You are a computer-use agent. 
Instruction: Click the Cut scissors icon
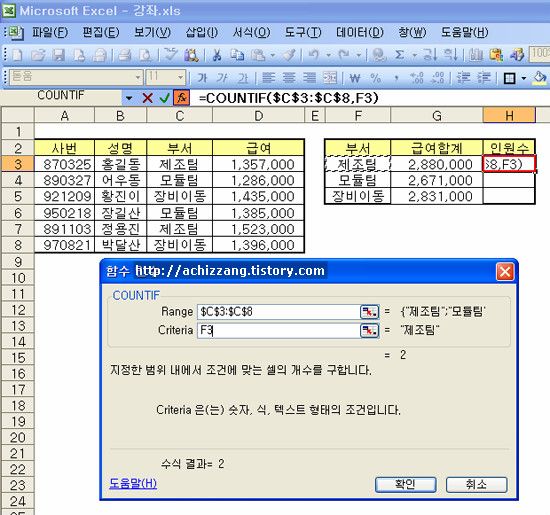[x=217, y=55]
